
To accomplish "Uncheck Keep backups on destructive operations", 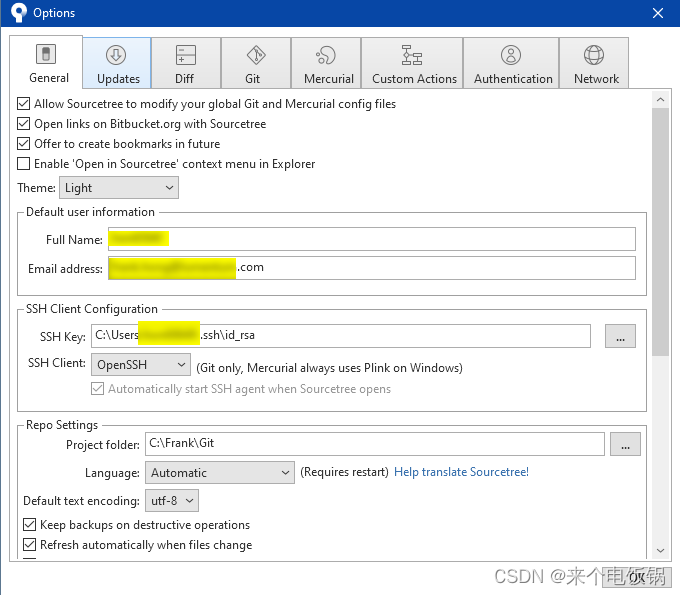I will click(x=29, y=525).
